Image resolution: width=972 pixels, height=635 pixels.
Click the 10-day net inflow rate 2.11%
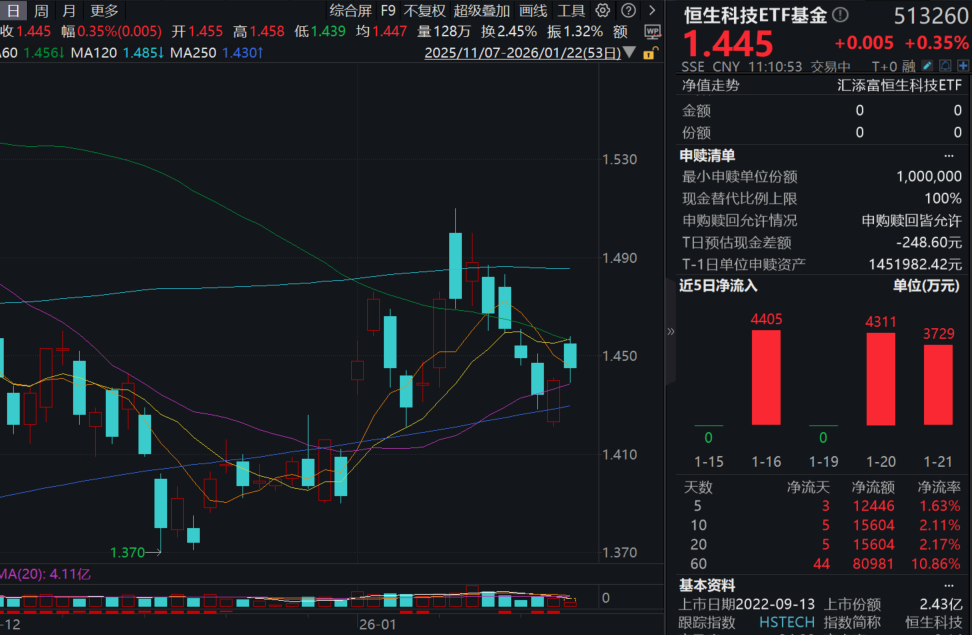coord(940,525)
